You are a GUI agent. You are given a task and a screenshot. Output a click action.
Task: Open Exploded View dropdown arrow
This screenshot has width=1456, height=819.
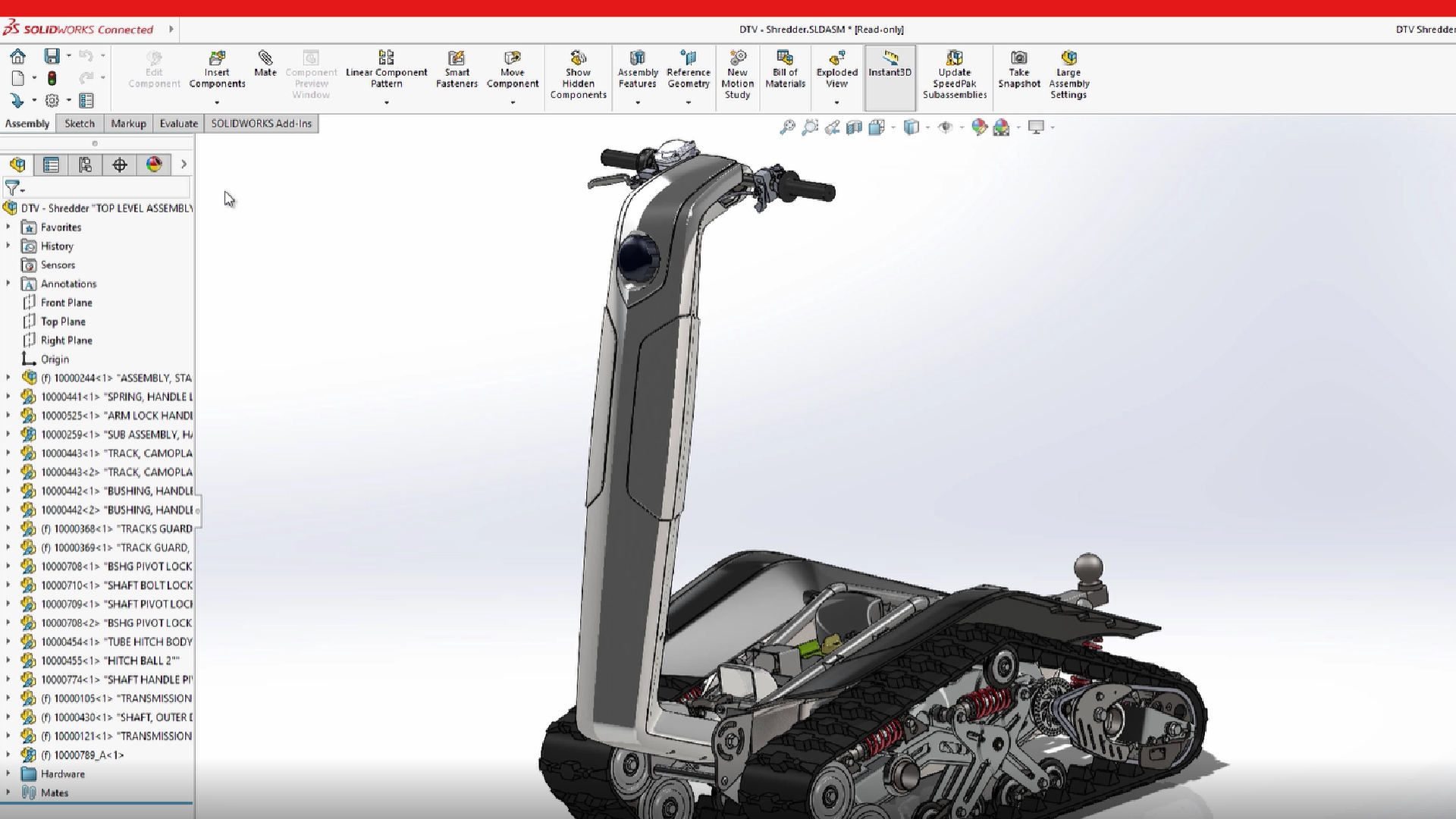point(837,102)
